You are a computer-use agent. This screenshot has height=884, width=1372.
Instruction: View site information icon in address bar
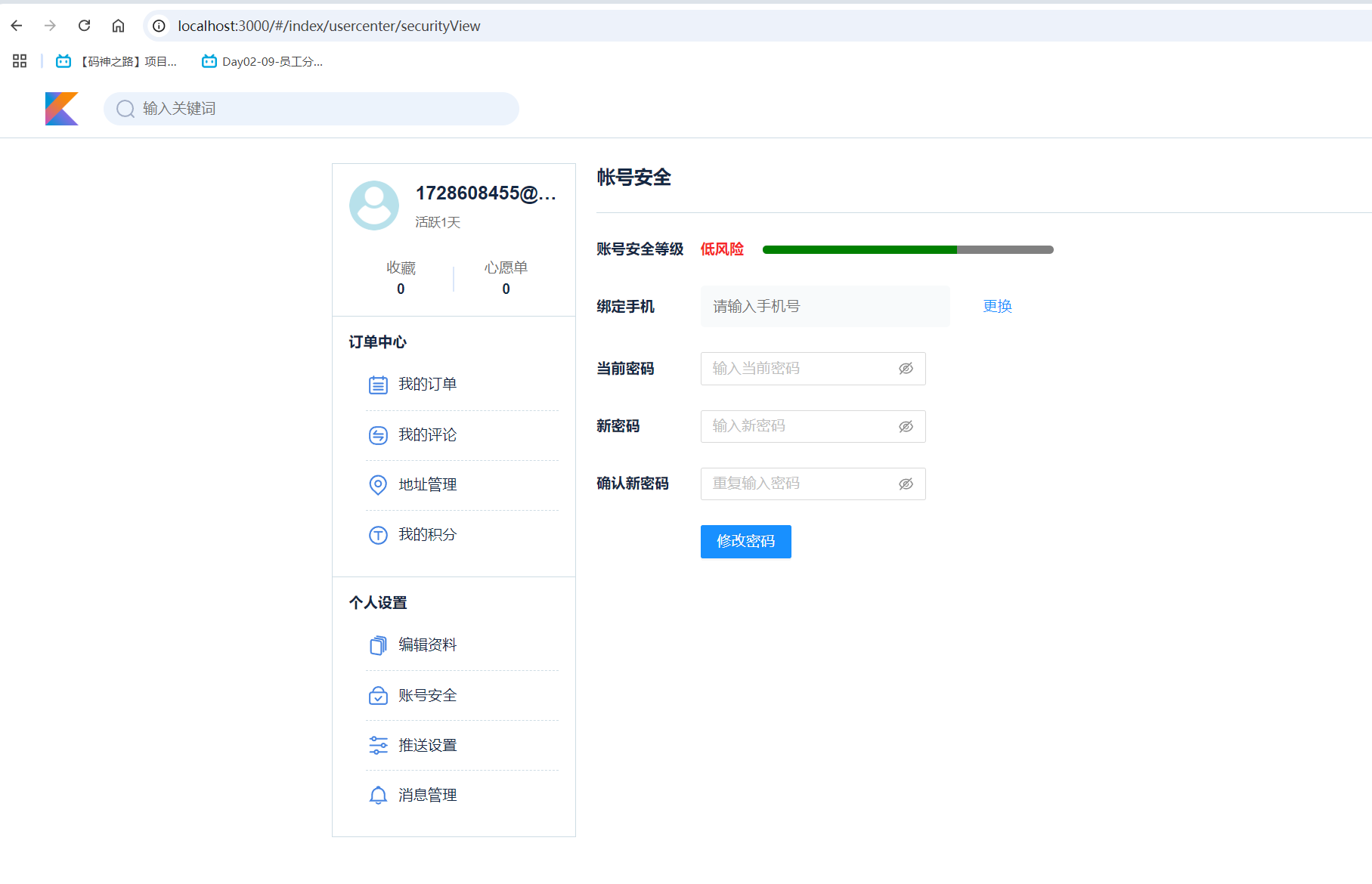tap(159, 26)
